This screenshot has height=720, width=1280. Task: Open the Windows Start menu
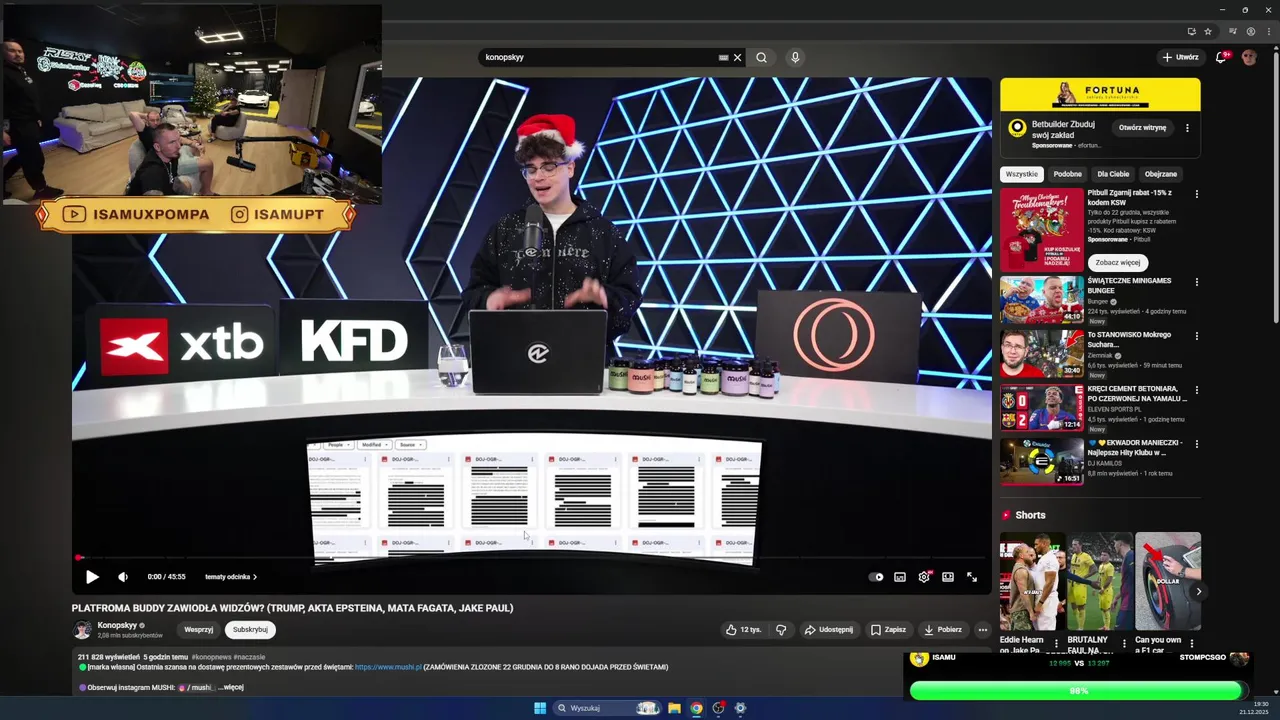(540, 708)
